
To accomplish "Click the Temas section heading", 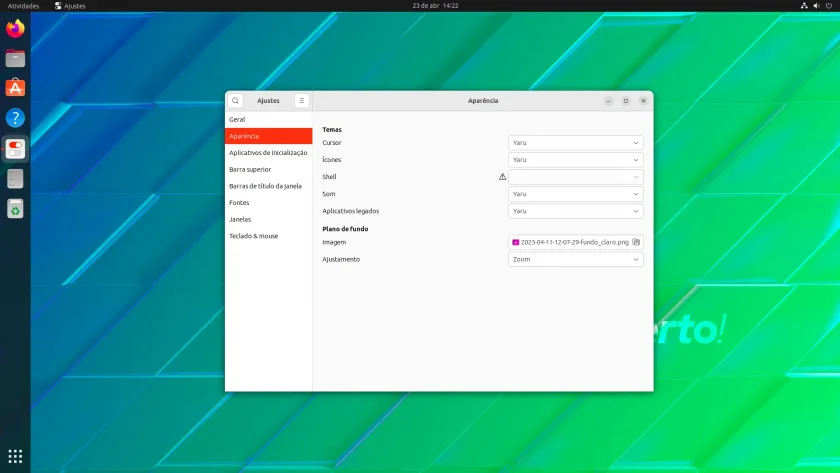I will click(332, 130).
